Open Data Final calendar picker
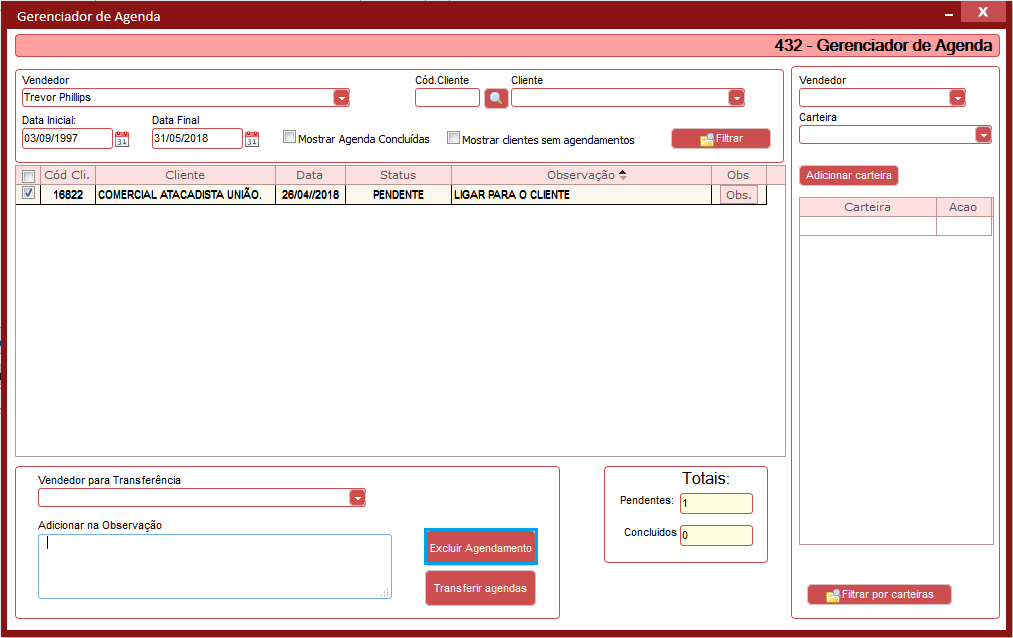Screen dimensions: 1013x638 [252, 139]
